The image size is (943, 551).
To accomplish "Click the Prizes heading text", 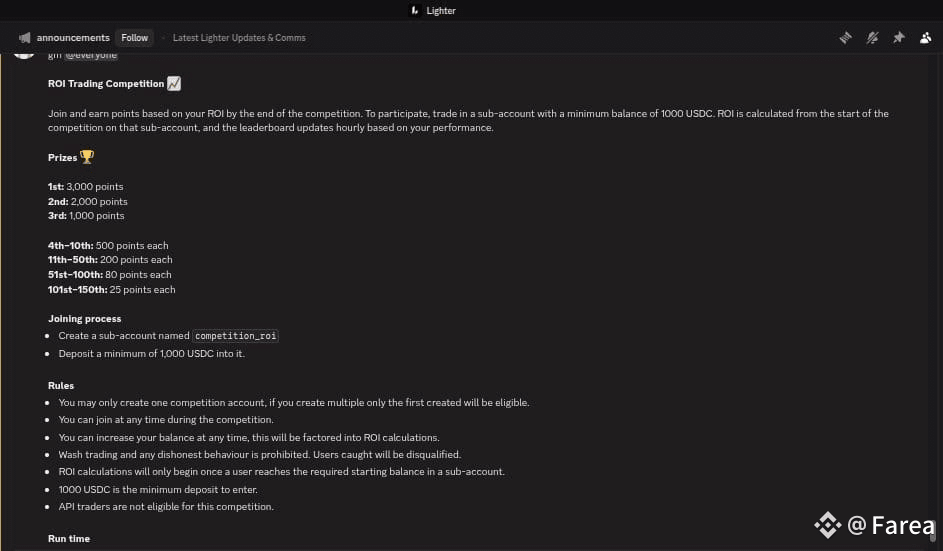I will pos(63,158).
